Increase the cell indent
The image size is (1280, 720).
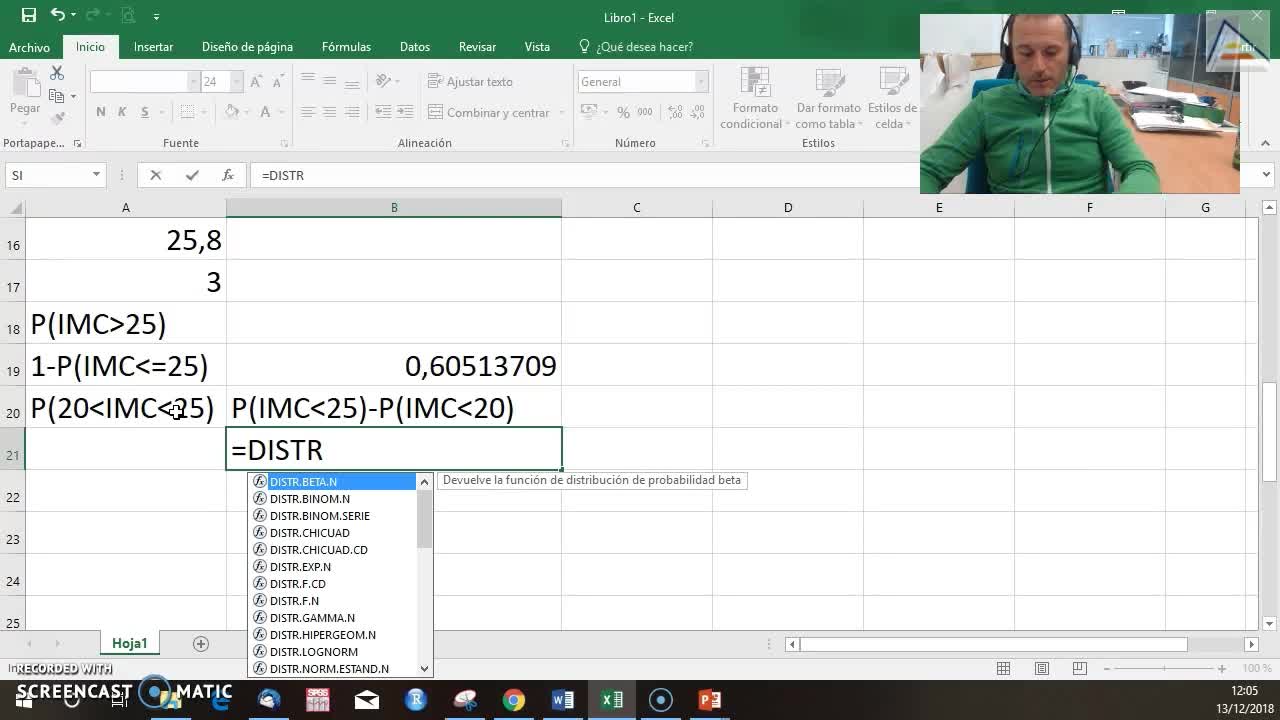click(x=404, y=112)
